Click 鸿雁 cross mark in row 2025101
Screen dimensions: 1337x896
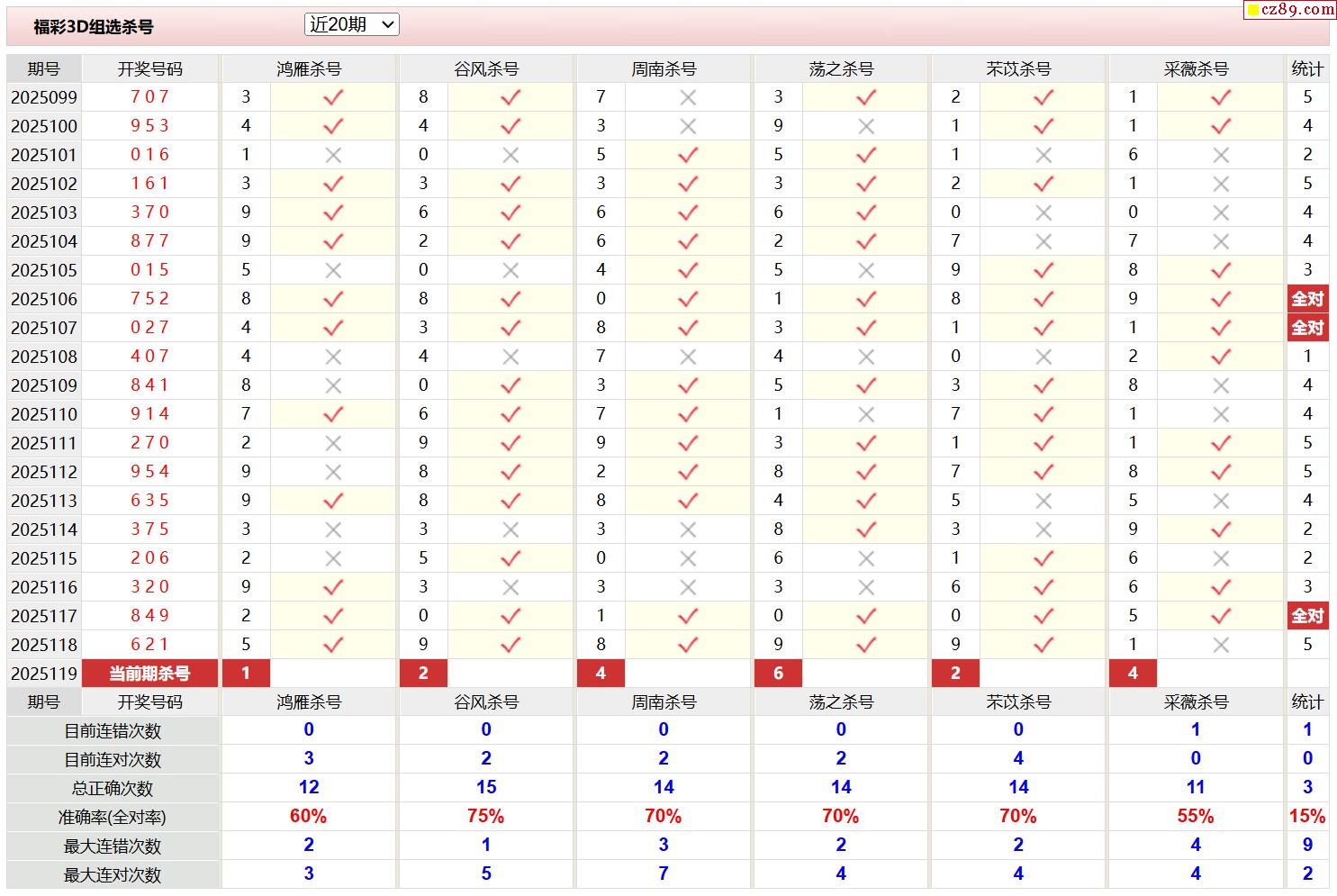point(333,155)
